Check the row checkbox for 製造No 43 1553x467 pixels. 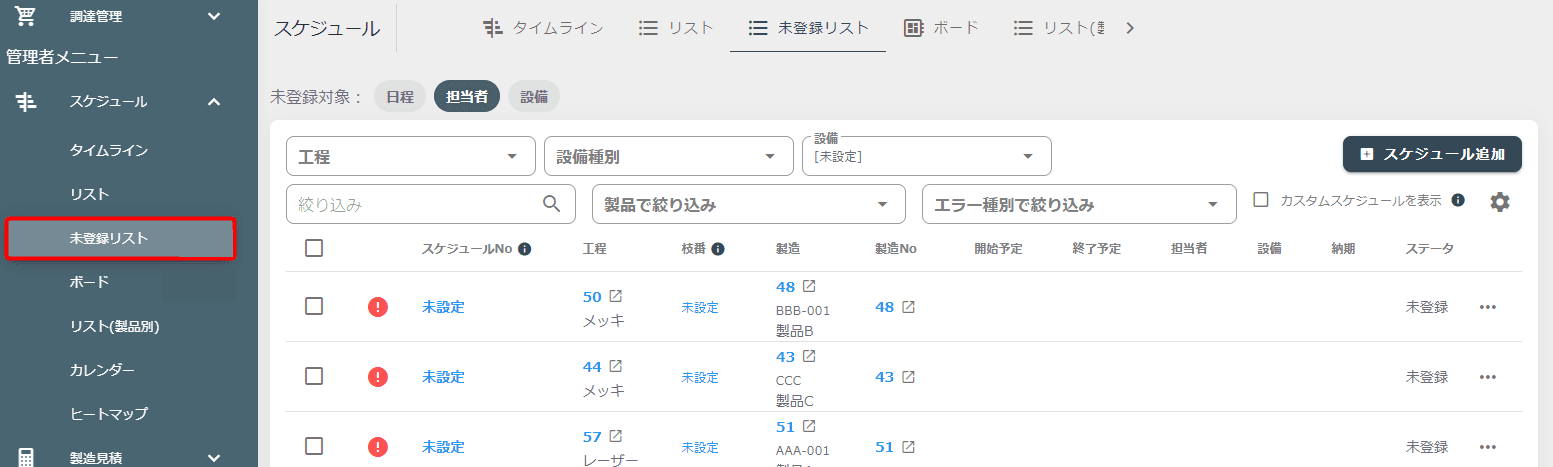click(314, 376)
